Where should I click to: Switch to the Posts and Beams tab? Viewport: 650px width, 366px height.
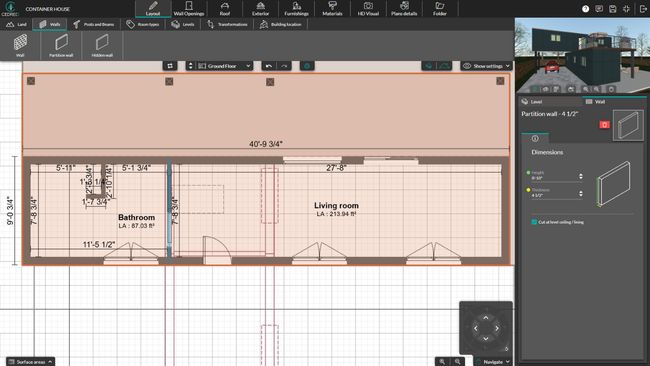click(94, 24)
